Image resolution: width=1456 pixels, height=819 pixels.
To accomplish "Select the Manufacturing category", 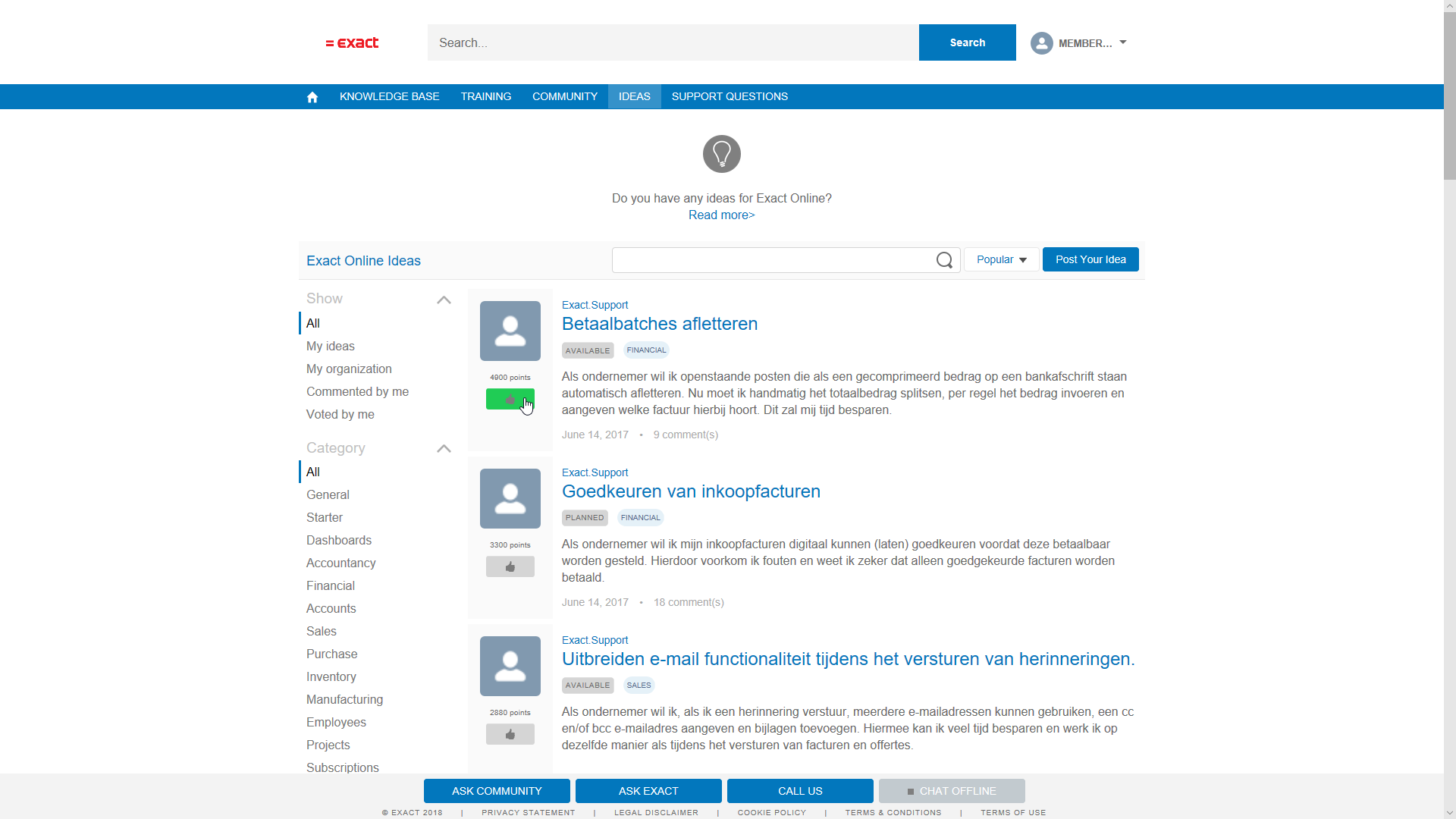I will click(344, 699).
